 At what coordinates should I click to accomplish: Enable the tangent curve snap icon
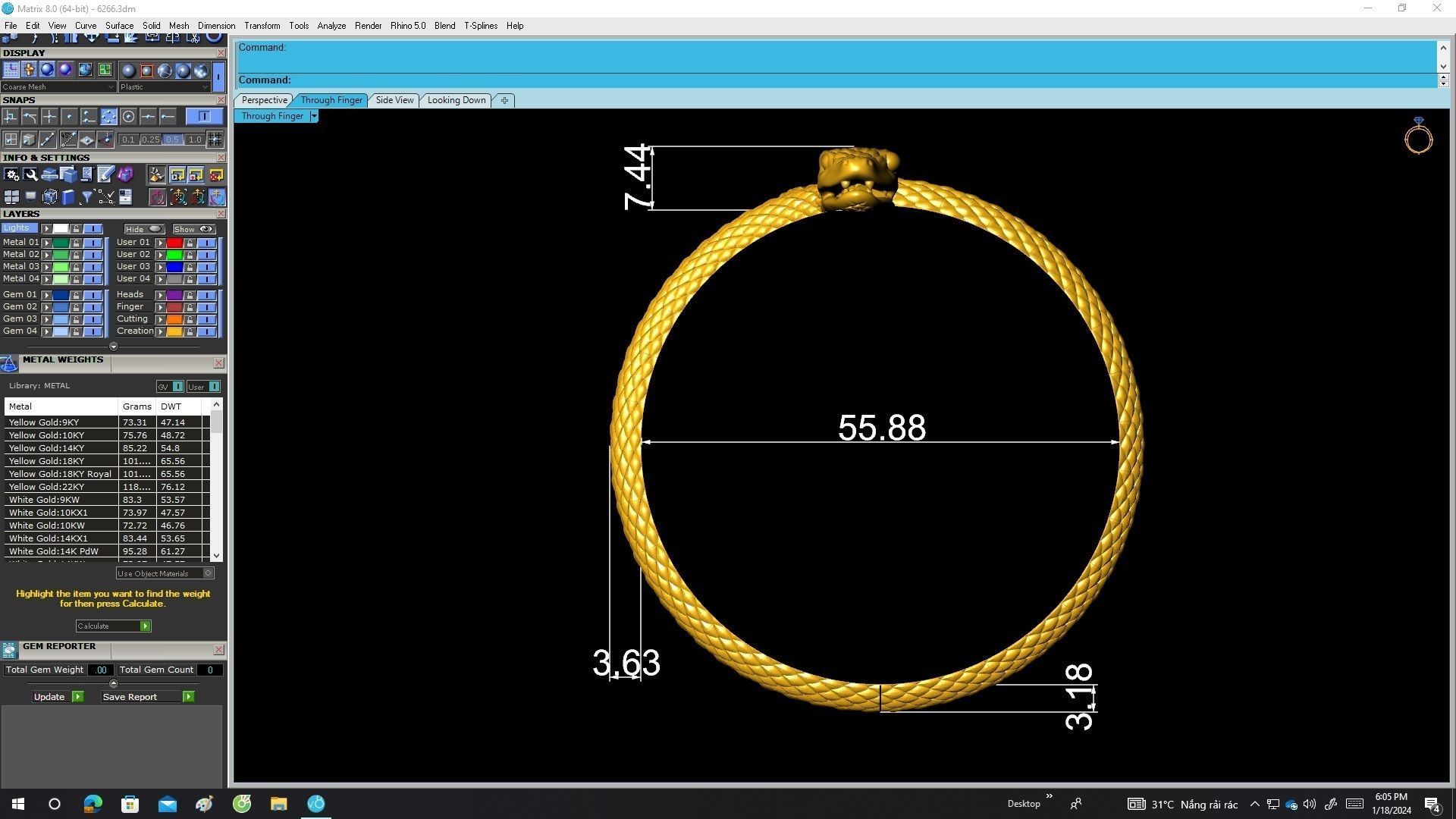tap(30, 117)
